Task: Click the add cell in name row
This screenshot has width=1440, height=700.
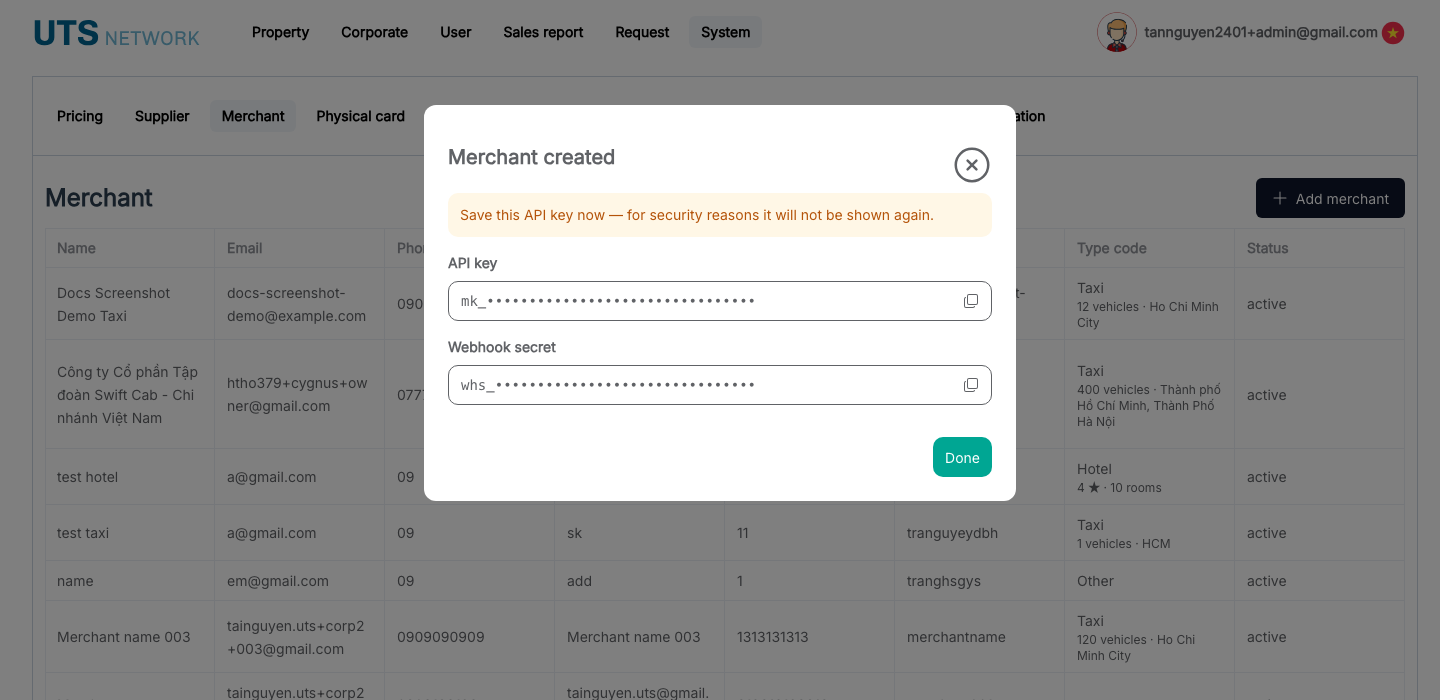Action: [579, 581]
